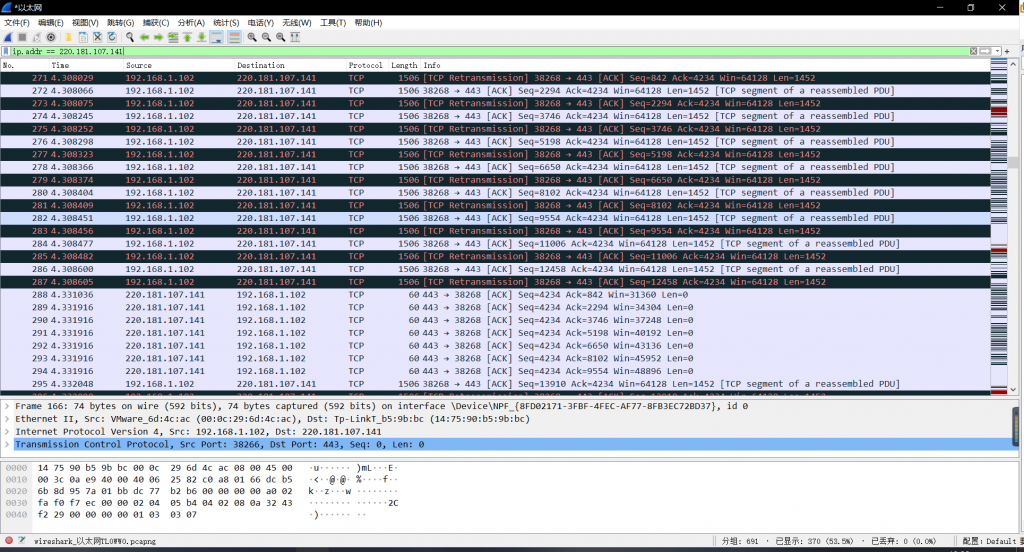Sort by Destination column header

pos(290,65)
